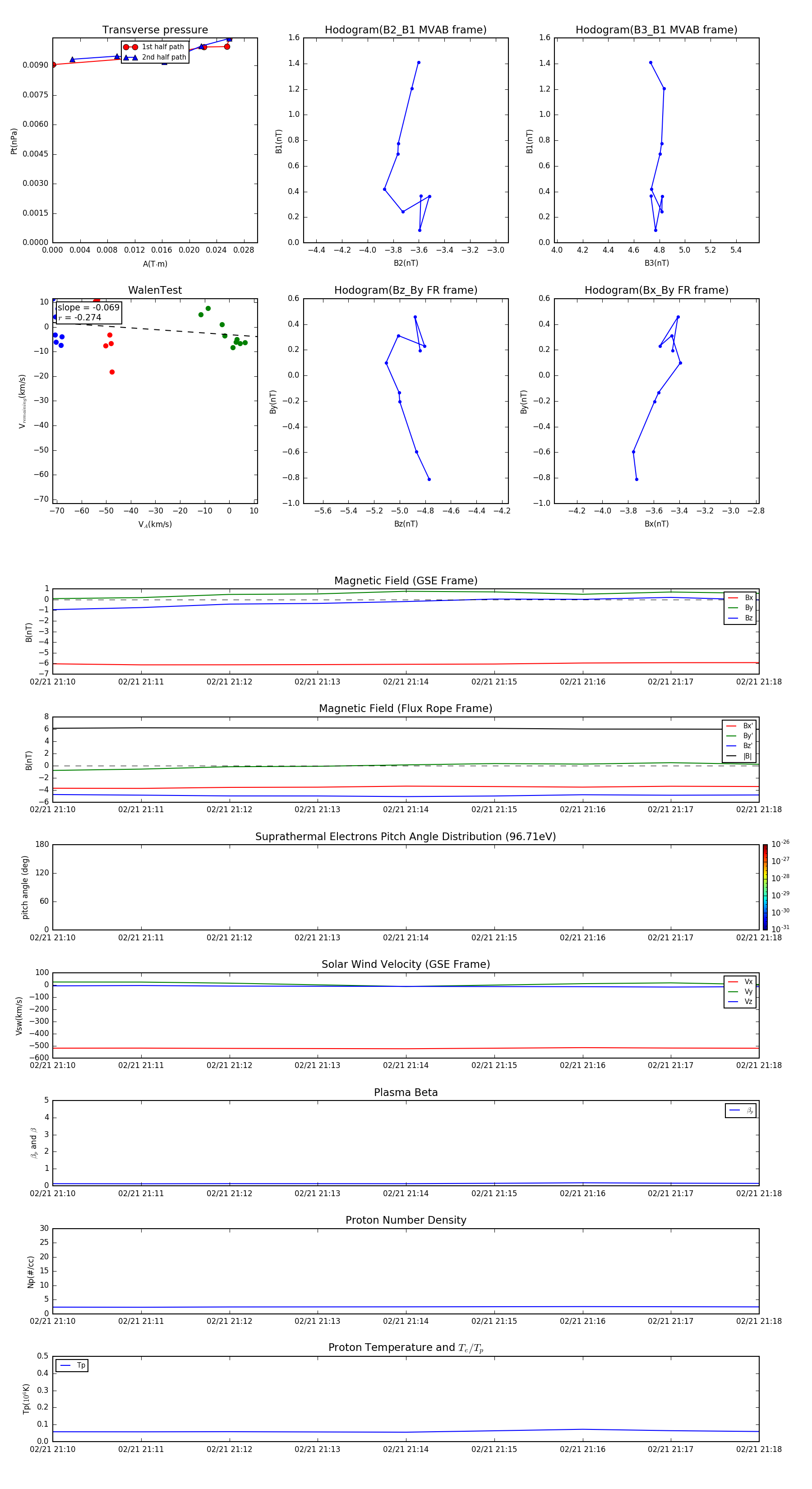Viewport: 812px width, 1489px height.
Task: Click the 'Hodogram(Bx_By FR frame)' title
Action: (x=656, y=290)
